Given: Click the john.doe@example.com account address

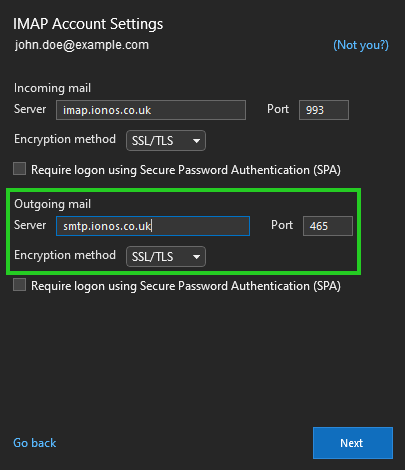Looking at the screenshot, I should 82,45.
